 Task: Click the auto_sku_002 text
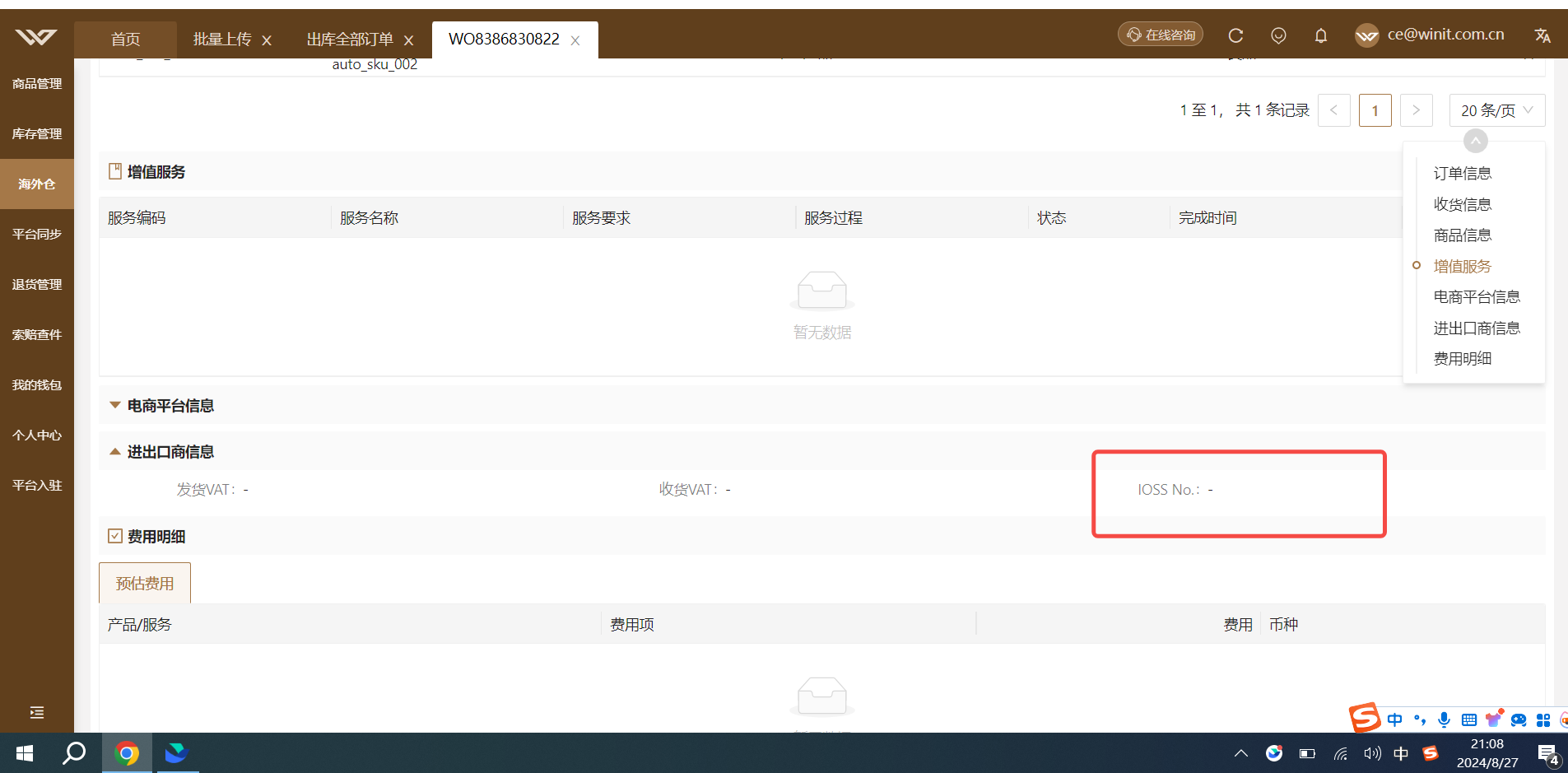[x=375, y=64]
